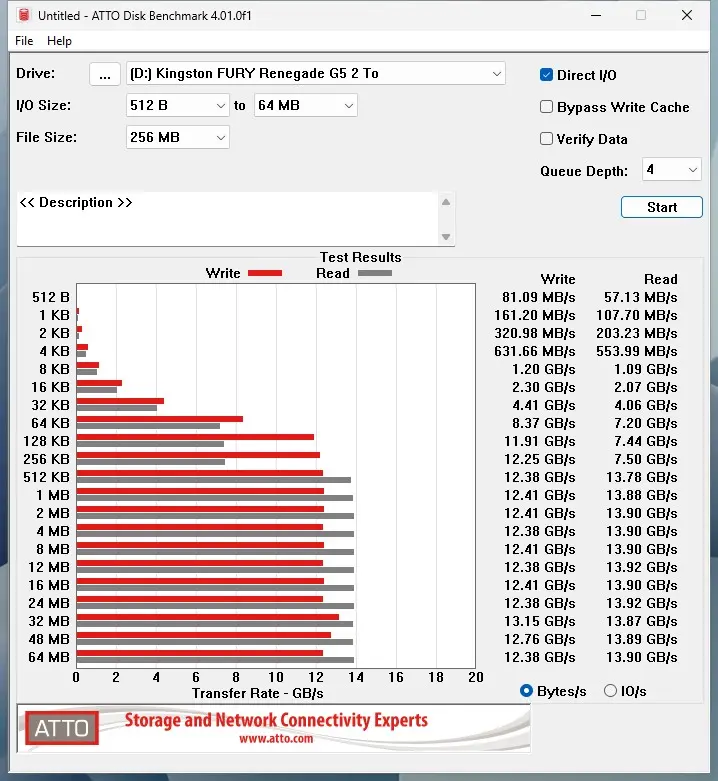Uncheck the Direct I/O checkbox
The height and width of the screenshot is (781, 718).
546,75
